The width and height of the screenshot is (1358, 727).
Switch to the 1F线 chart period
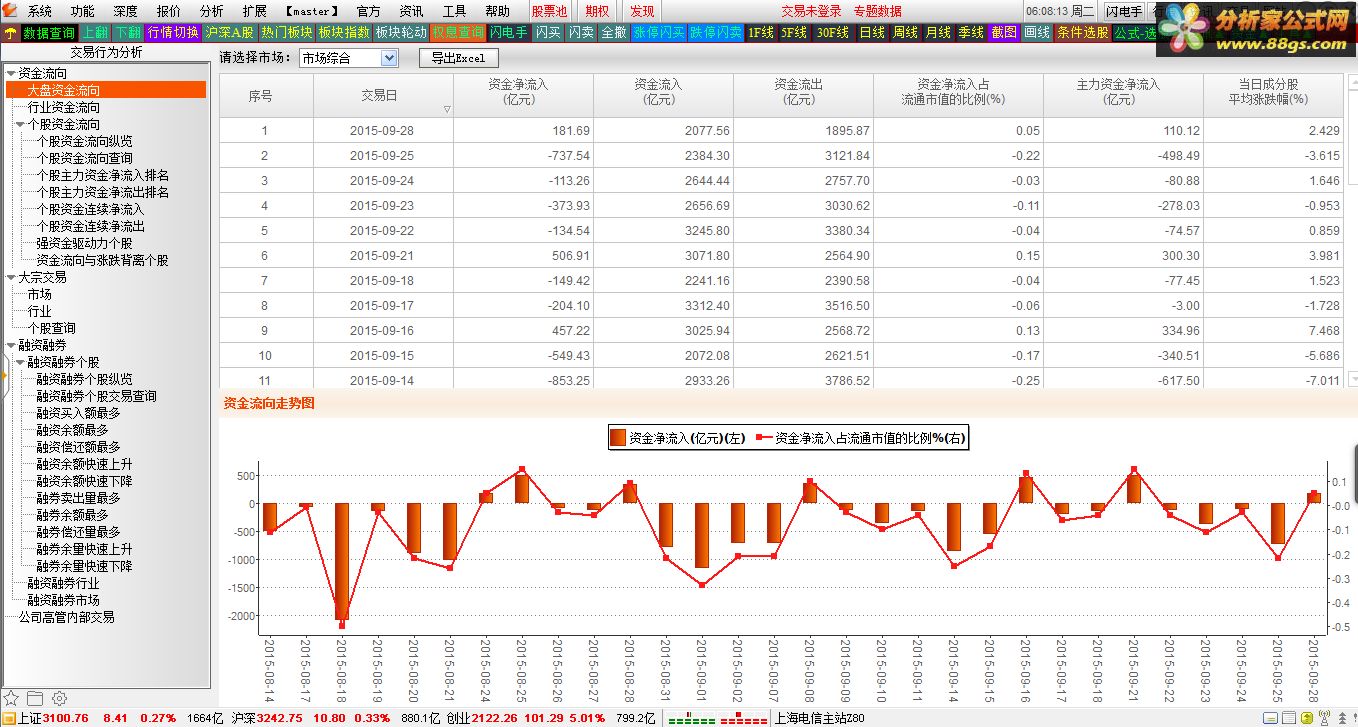pos(761,33)
